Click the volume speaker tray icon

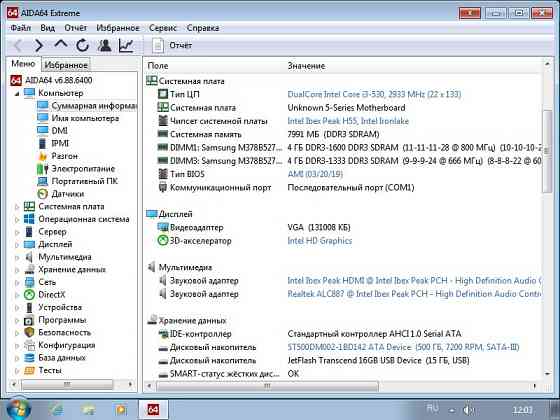[x=469, y=410]
